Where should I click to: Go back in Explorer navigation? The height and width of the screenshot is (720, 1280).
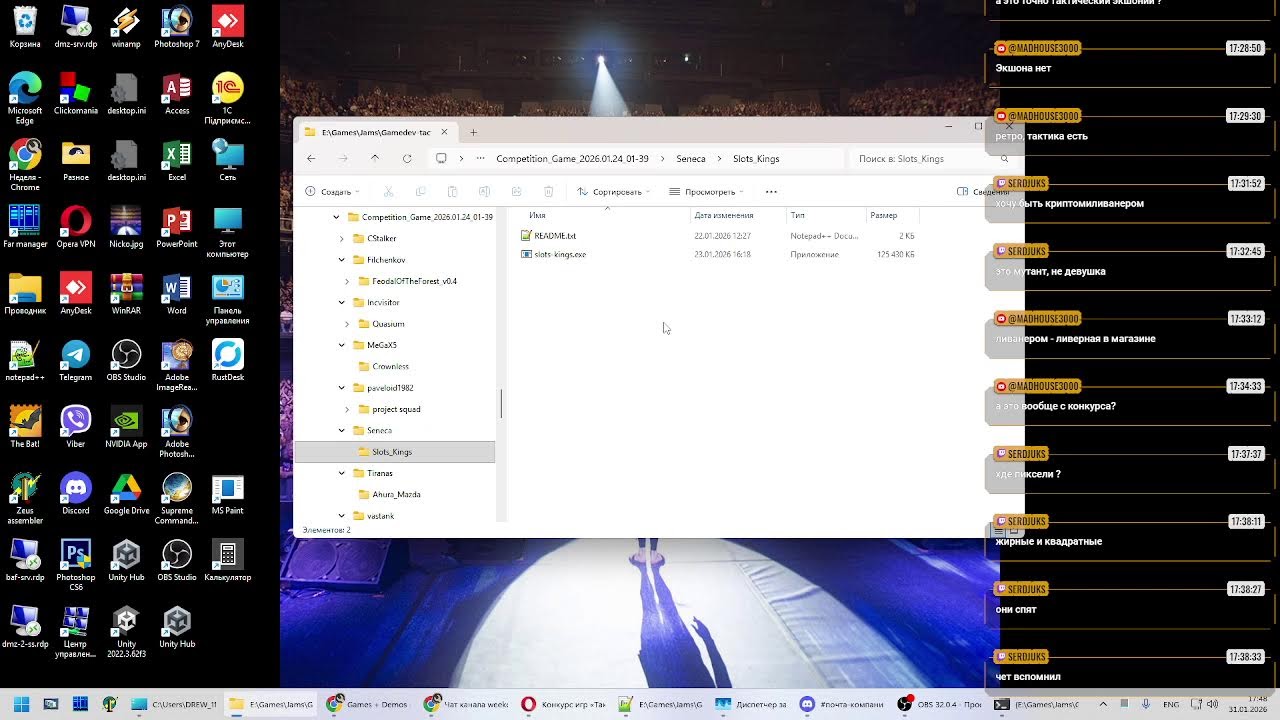coord(311,158)
